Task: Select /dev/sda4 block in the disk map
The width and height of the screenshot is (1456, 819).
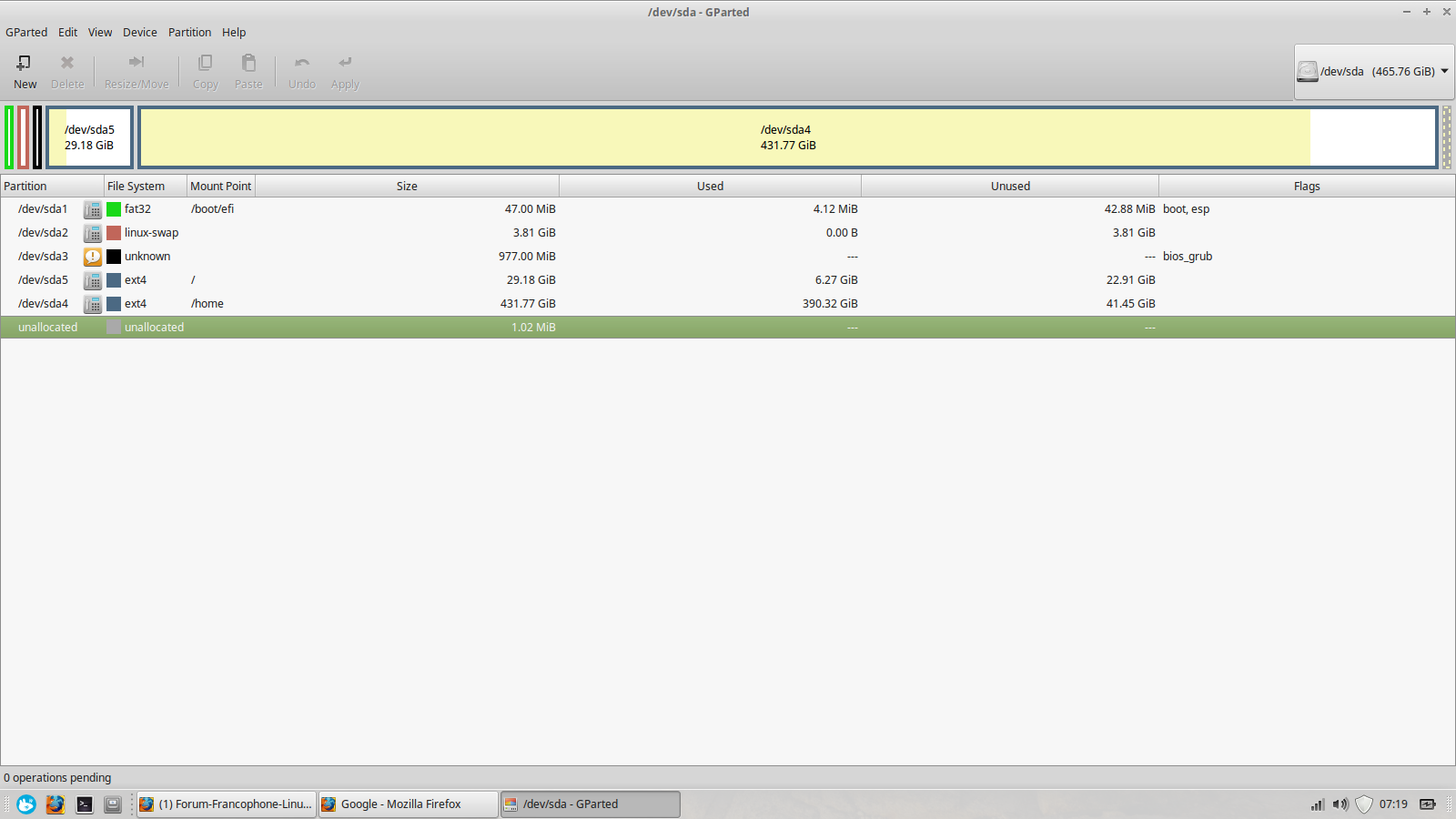Action: point(787,137)
